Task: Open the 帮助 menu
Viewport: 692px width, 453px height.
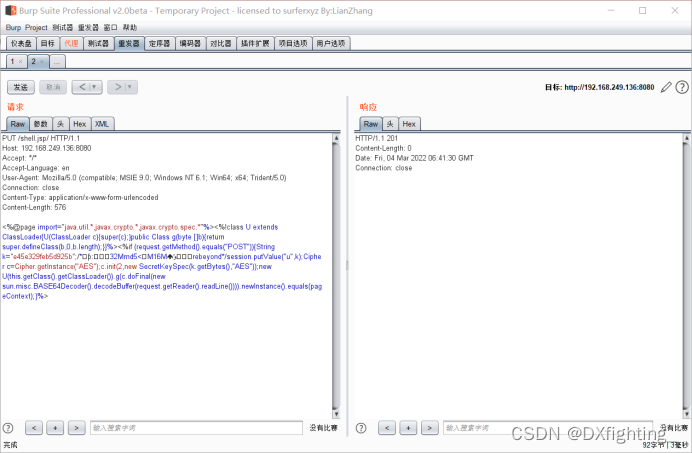Action: (x=130, y=27)
